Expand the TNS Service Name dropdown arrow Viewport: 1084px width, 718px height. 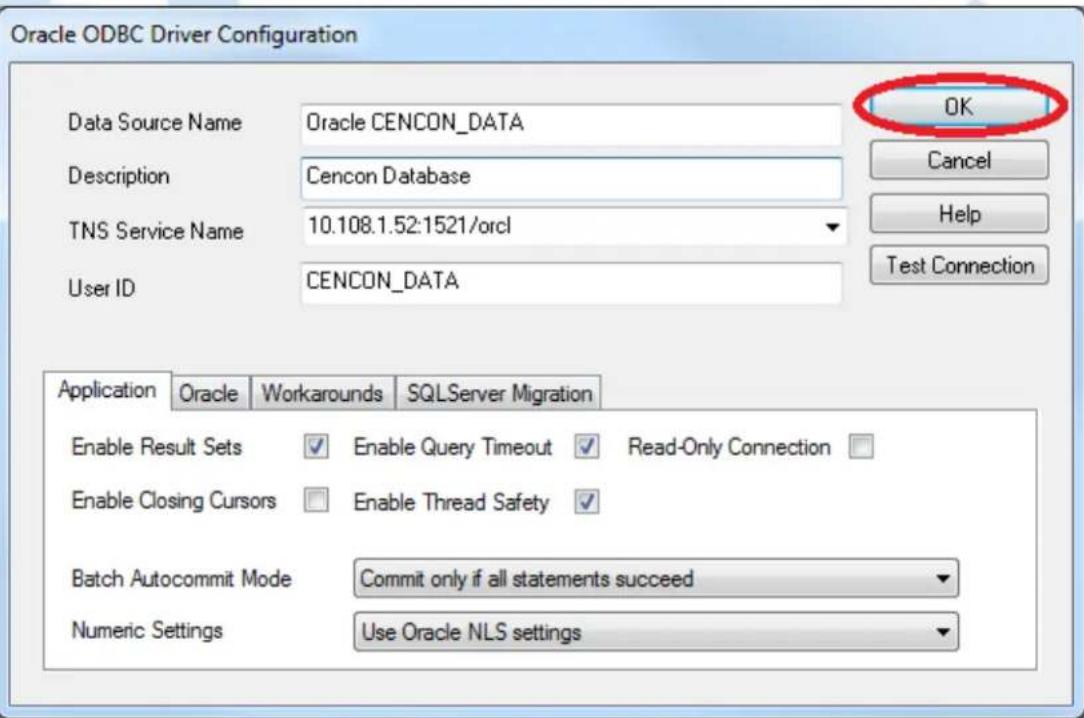[832, 227]
